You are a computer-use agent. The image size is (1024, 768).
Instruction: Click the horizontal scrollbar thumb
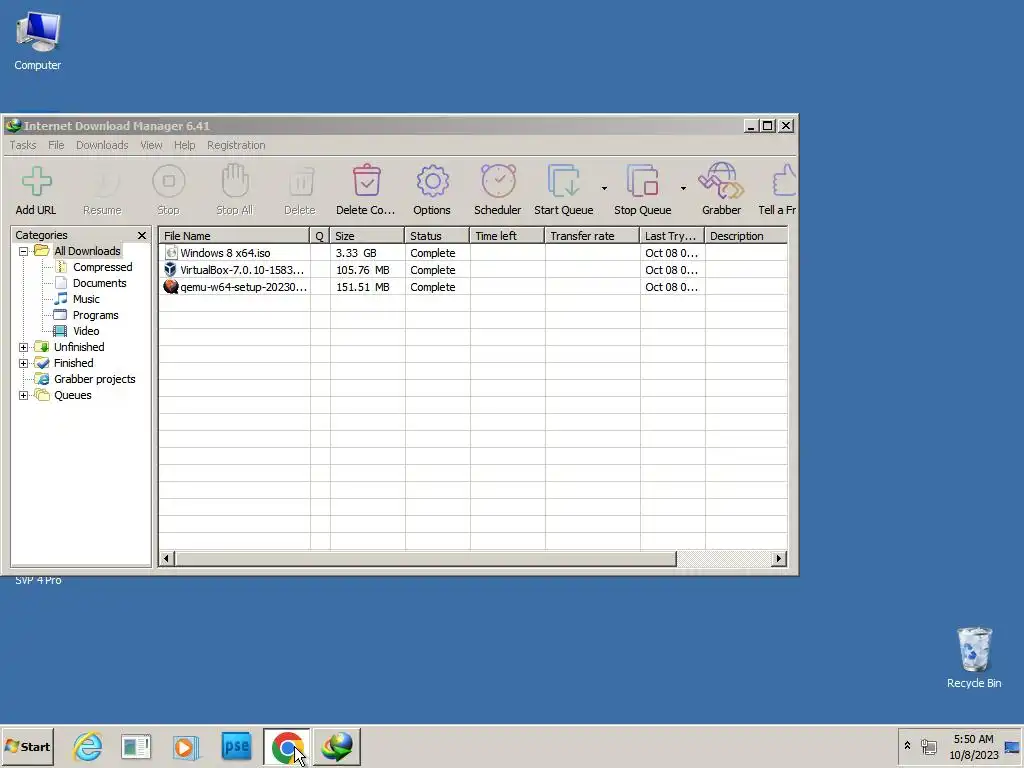click(425, 558)
